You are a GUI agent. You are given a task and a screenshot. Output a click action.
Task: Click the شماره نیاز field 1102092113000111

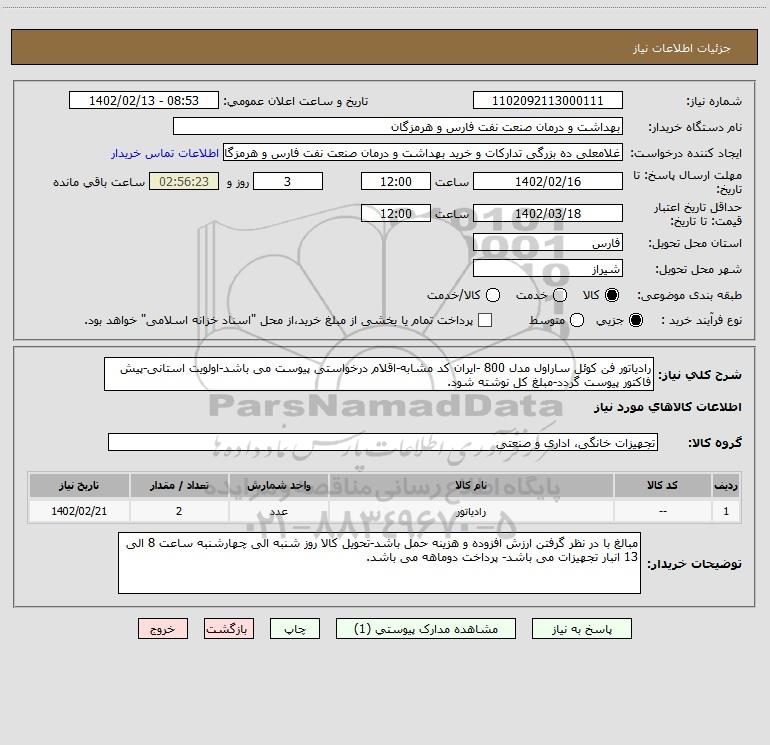click(548, 101)
